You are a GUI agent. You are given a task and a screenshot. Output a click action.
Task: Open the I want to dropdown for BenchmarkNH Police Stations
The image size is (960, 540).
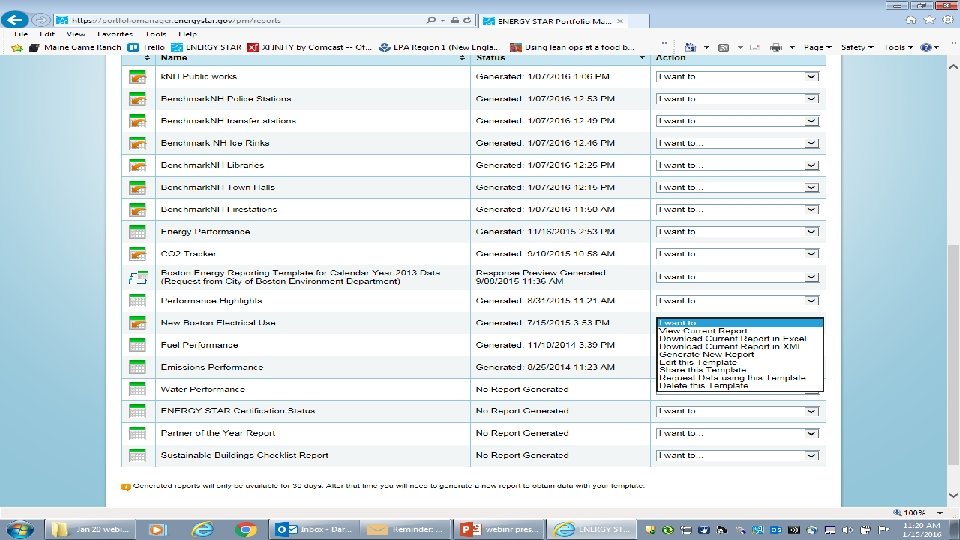(737, 99)
